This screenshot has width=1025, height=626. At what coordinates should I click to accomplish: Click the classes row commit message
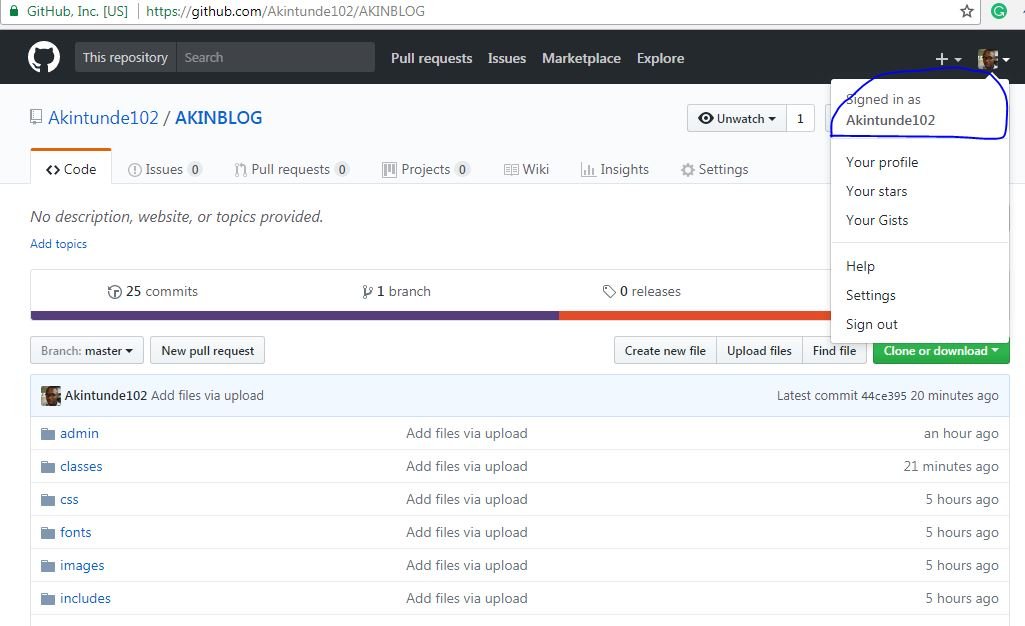467,467
